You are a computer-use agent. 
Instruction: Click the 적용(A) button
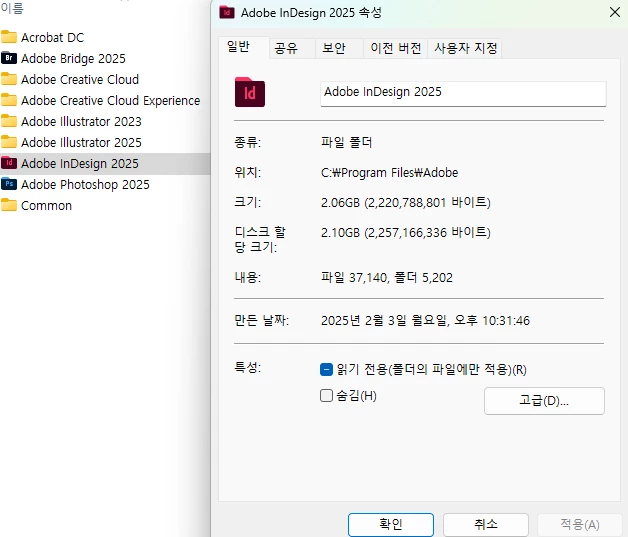(580, 524)
